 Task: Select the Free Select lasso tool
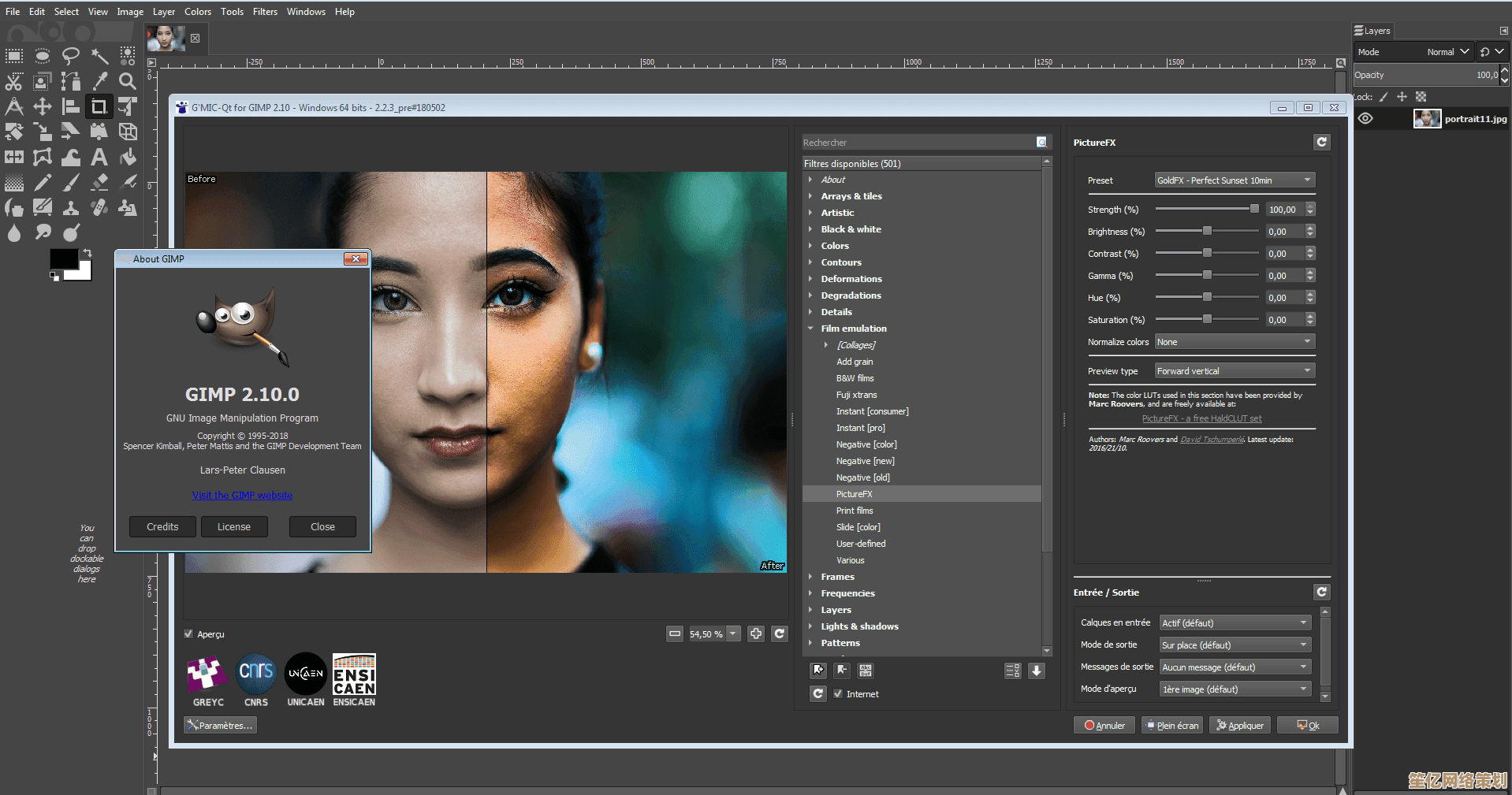click(71, 56)
